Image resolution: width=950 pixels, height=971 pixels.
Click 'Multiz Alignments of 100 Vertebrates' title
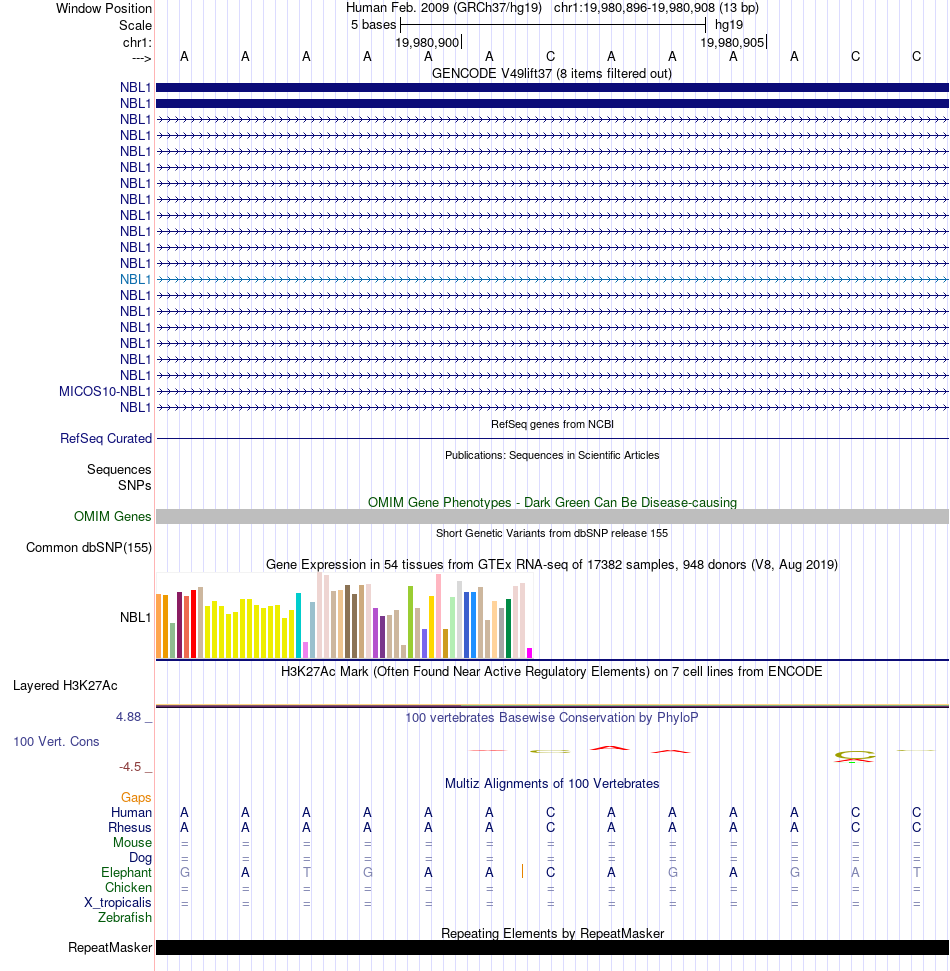click(552, 783)
